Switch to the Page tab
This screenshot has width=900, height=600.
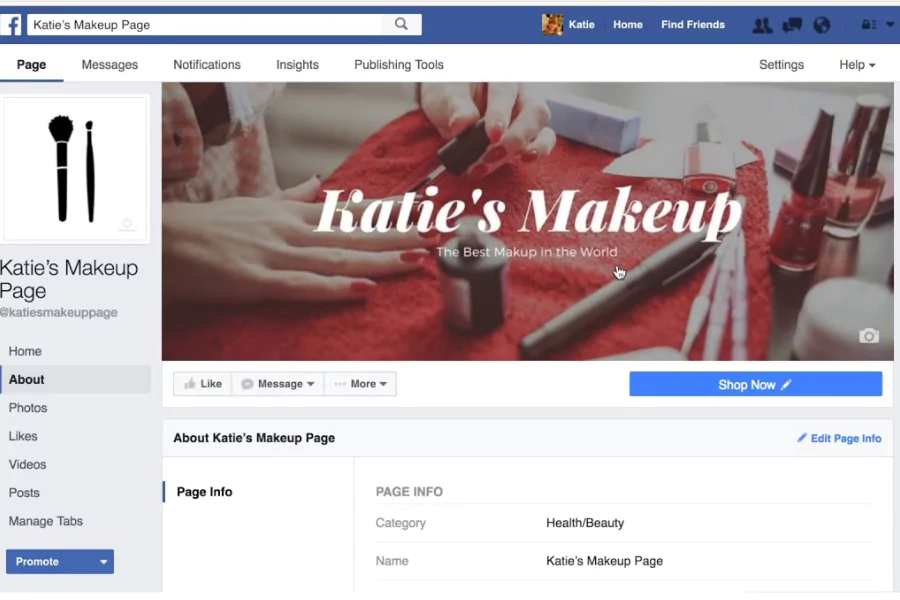click(x=32, y=65)
